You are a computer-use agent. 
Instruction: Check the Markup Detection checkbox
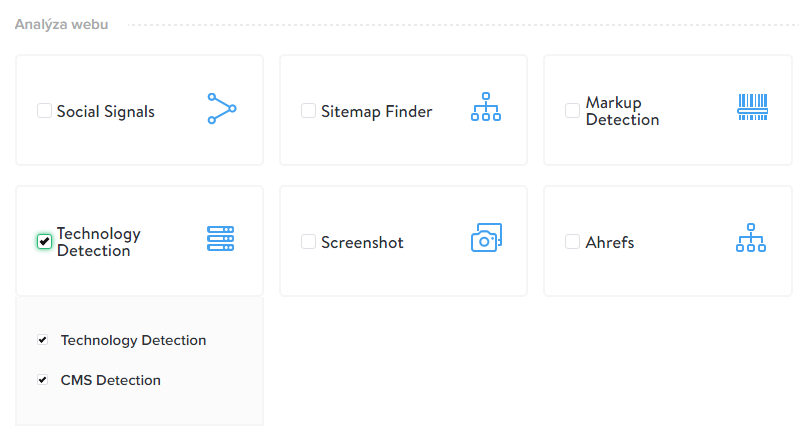(572, 110)
